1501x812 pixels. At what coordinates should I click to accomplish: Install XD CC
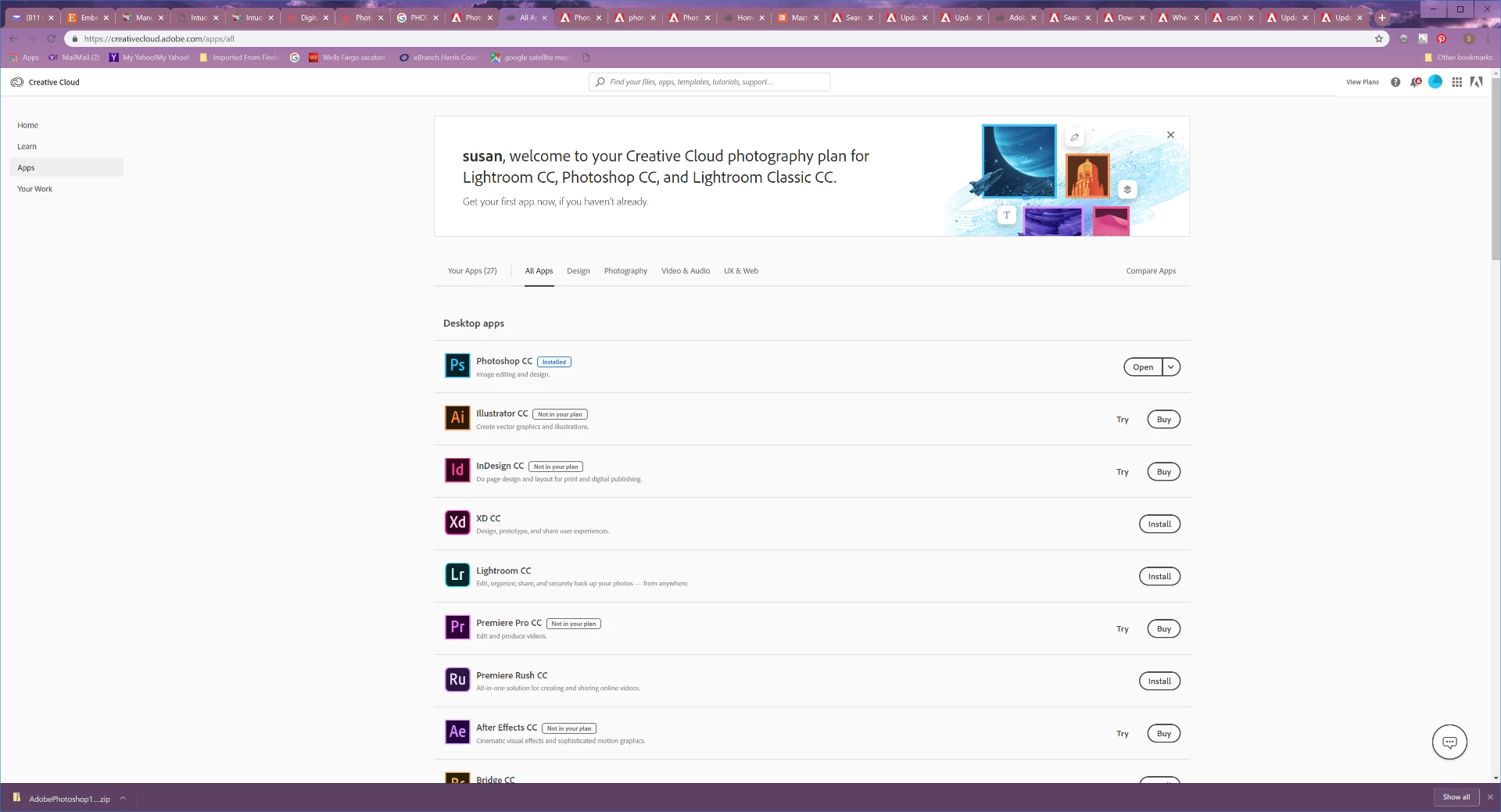[1159, 524]
